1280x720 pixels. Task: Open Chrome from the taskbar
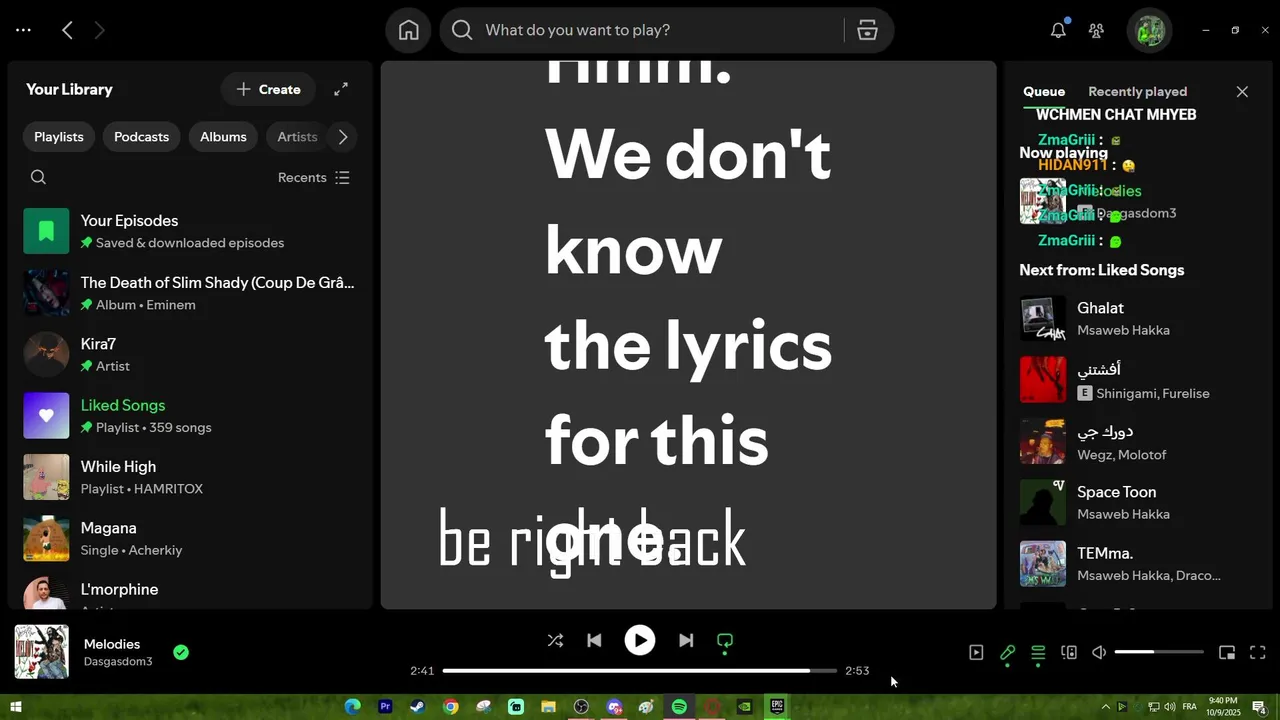(x=450, y=707)
